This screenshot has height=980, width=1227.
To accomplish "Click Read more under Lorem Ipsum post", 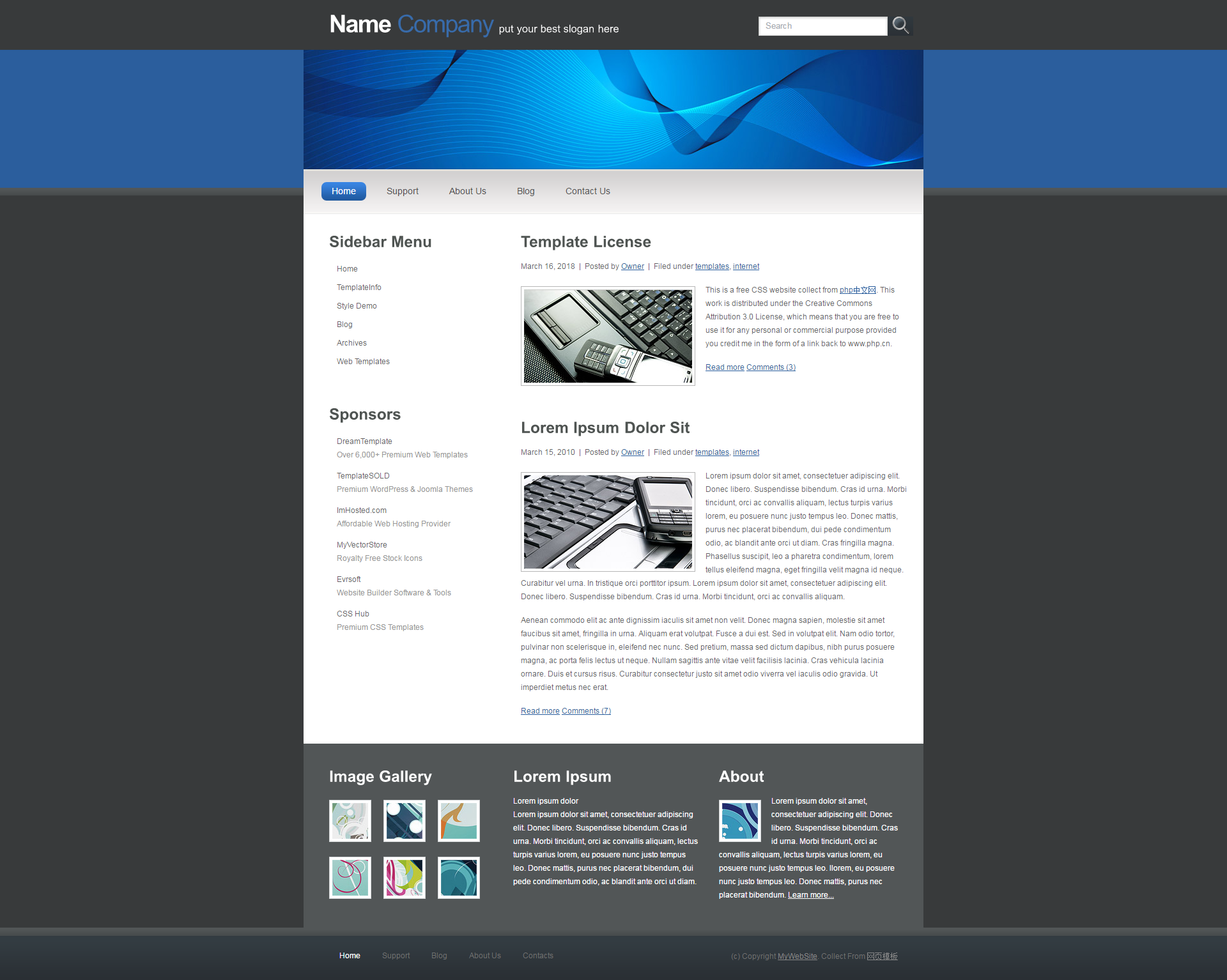I will point(540,711).
